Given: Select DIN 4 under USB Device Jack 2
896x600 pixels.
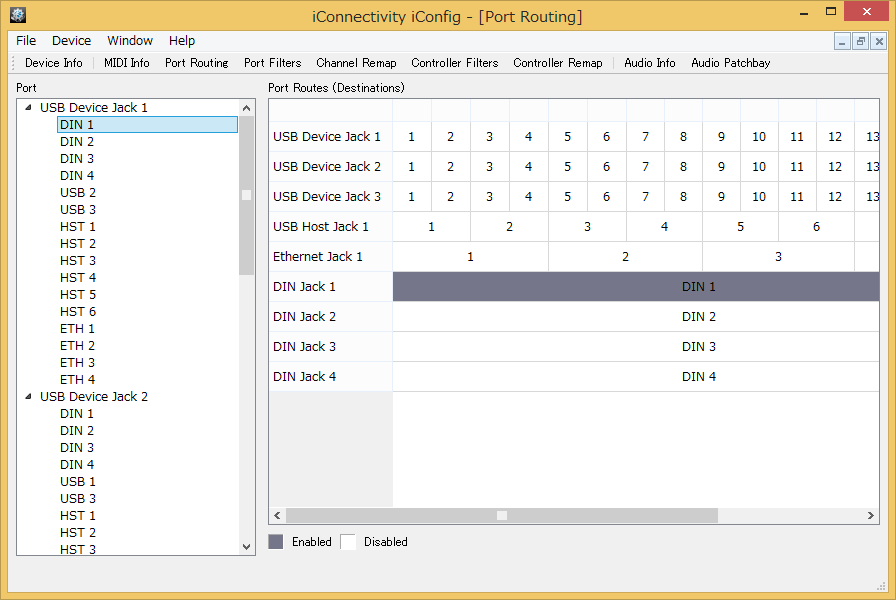Looking at the screenshot, I should click(x=77, y=465).
